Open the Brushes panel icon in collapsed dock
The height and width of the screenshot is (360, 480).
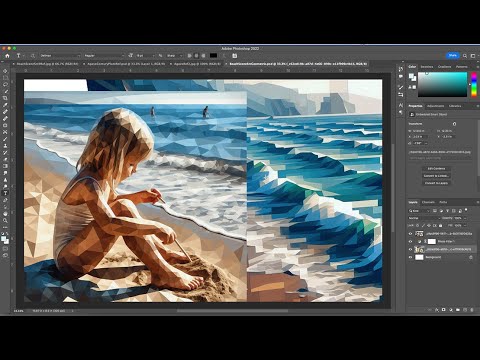[x=401, y=88]
